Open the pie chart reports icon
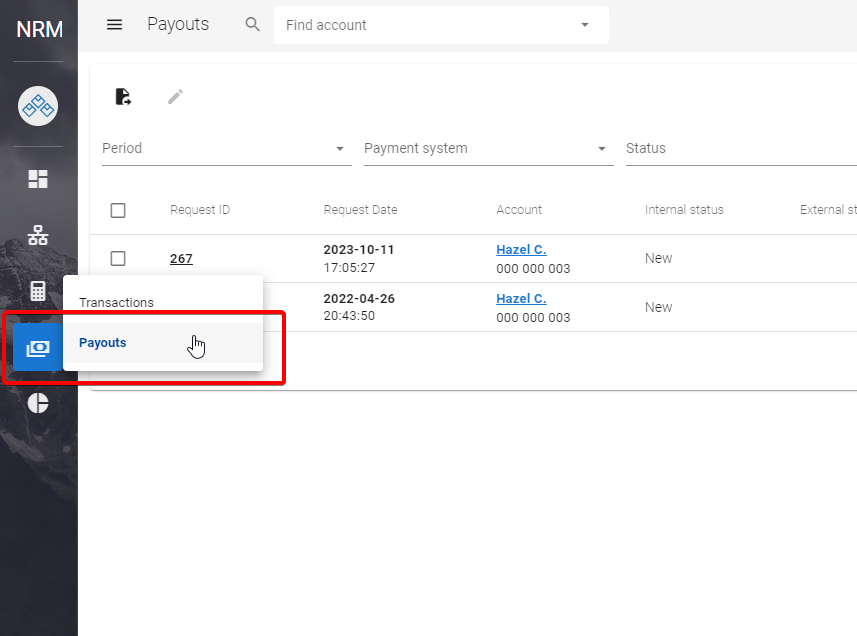This screenshot has width=857, height=636. 38,403
